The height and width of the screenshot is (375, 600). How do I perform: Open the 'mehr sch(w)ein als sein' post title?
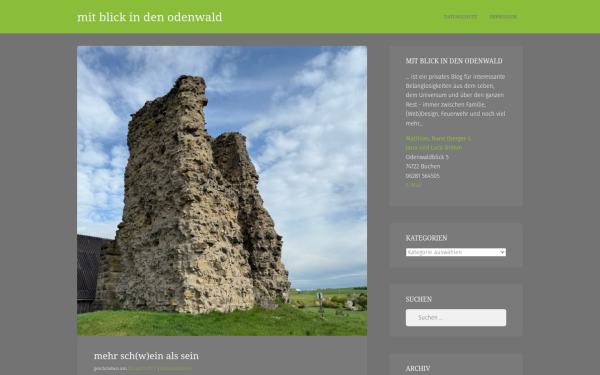coord(146,356)
